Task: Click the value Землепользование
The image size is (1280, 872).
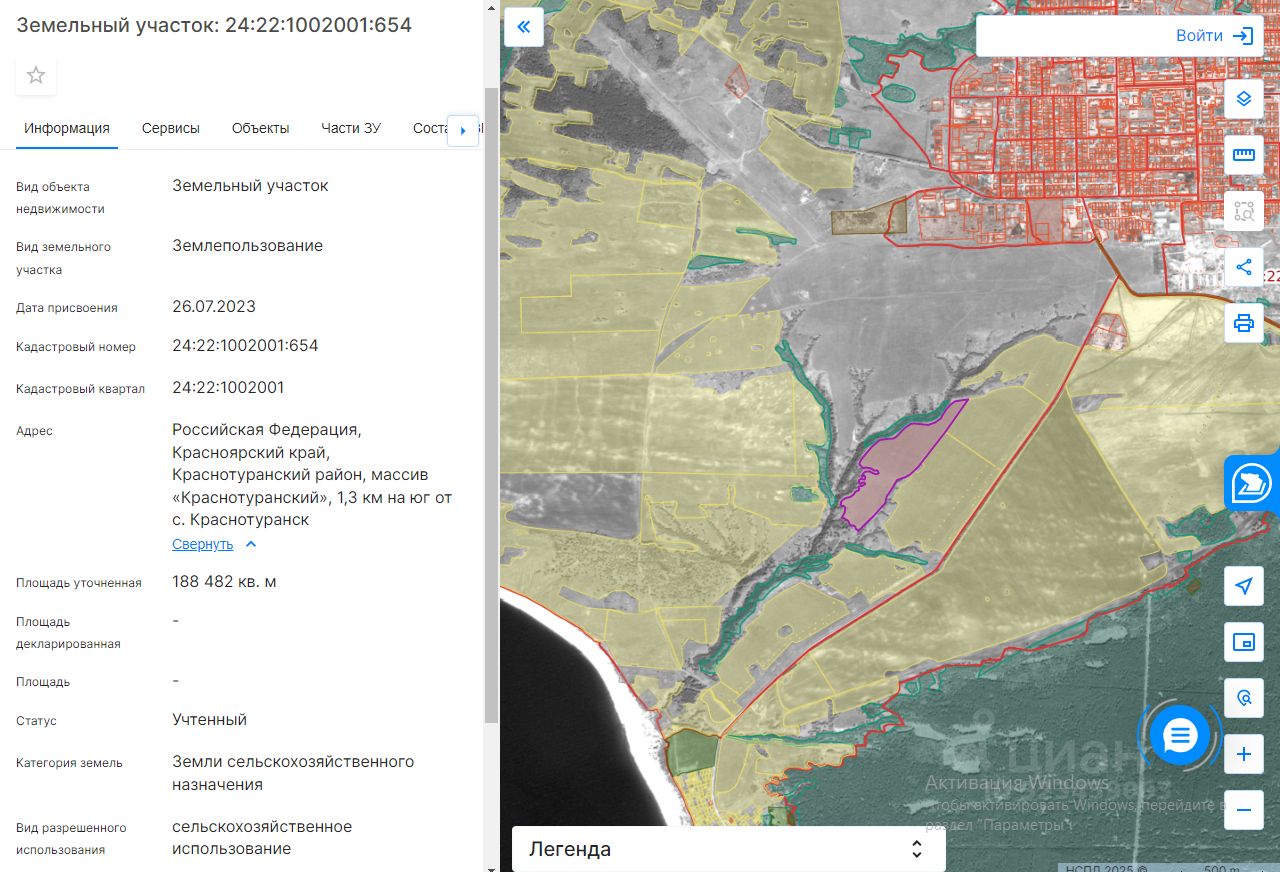Action: pyautogui.click(x=247, y=246)
